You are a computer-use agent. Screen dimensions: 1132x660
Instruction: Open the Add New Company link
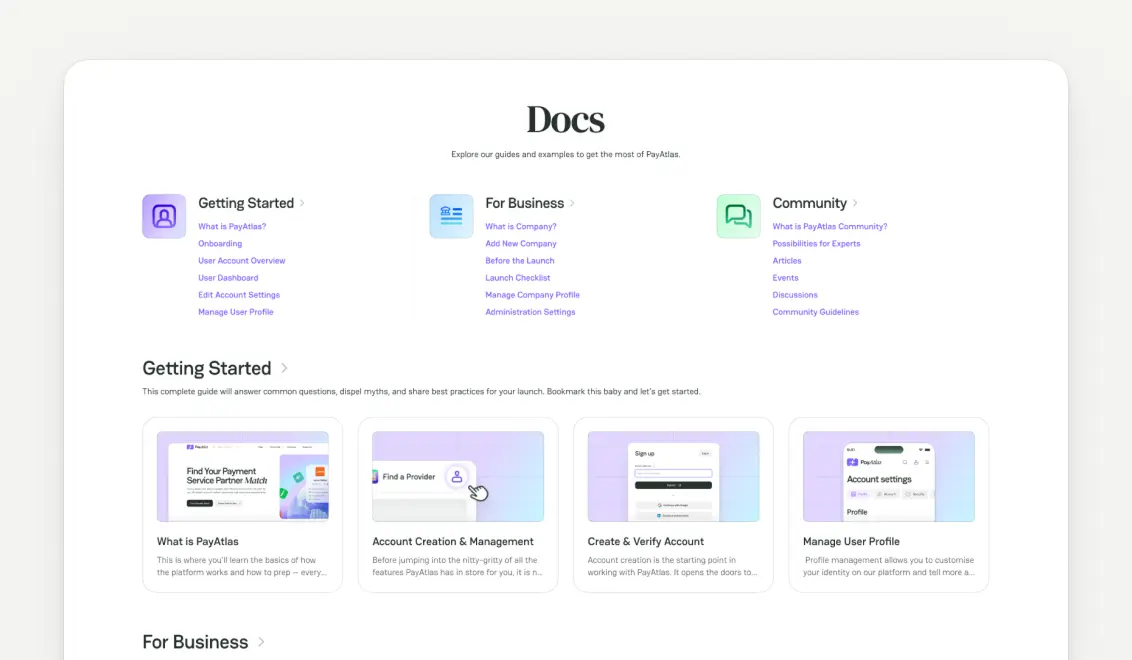[520, 243]
